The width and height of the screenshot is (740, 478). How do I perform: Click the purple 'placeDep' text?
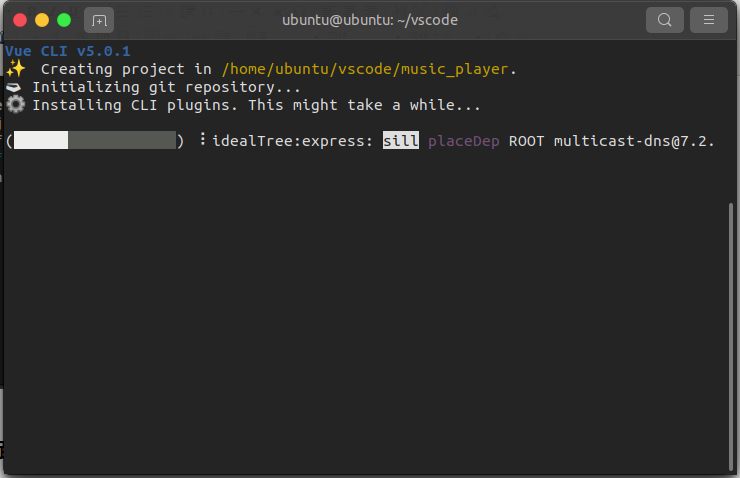pyautogui.click(x=464, y=140)
